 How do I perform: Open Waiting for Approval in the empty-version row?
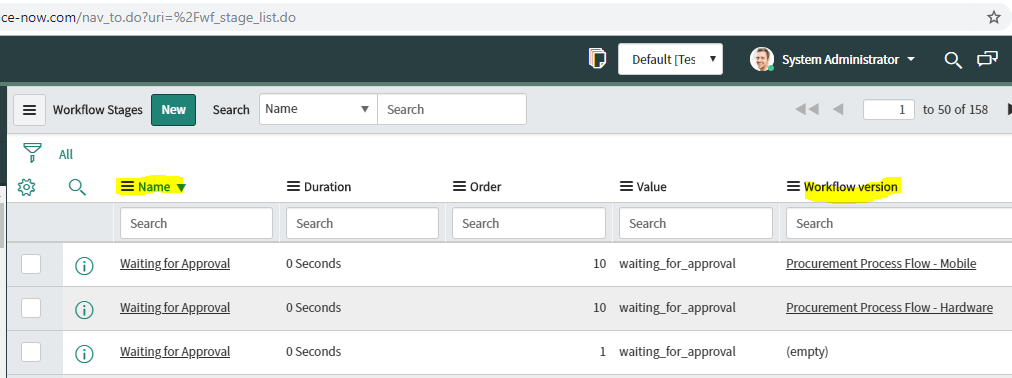click(x=175, y=352)
